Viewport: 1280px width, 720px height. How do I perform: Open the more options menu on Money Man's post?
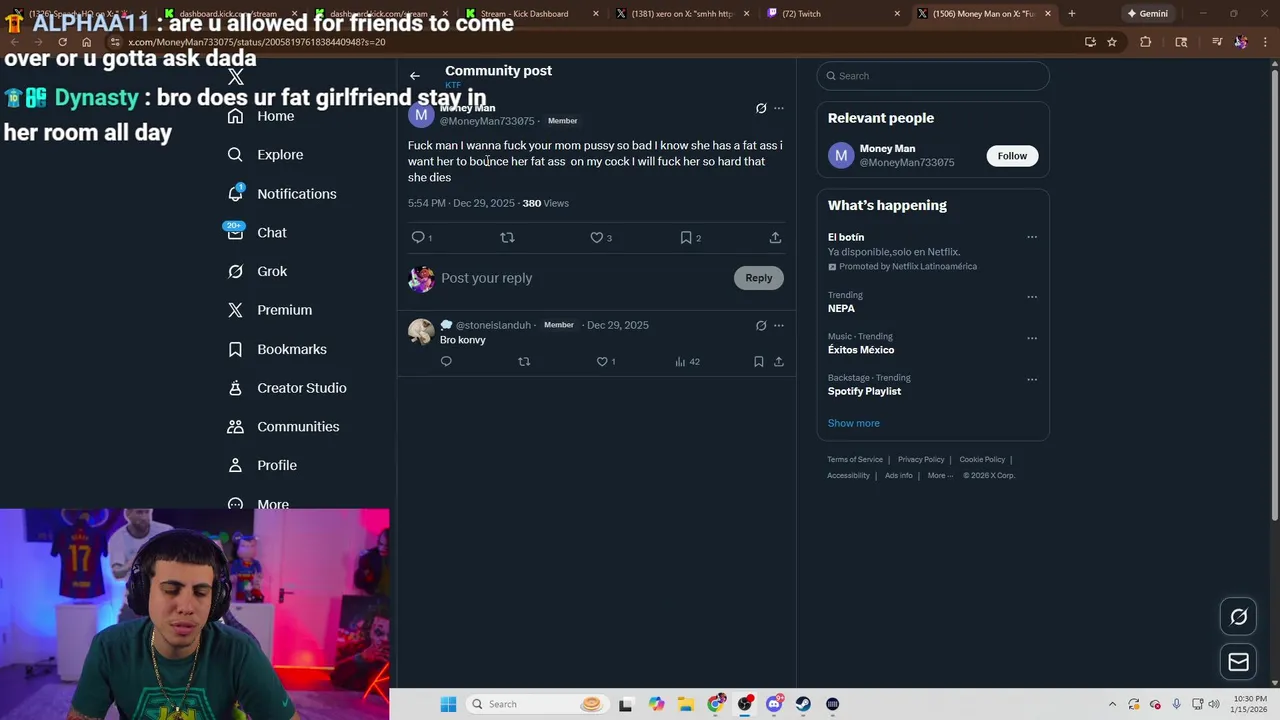click(779, 108)
